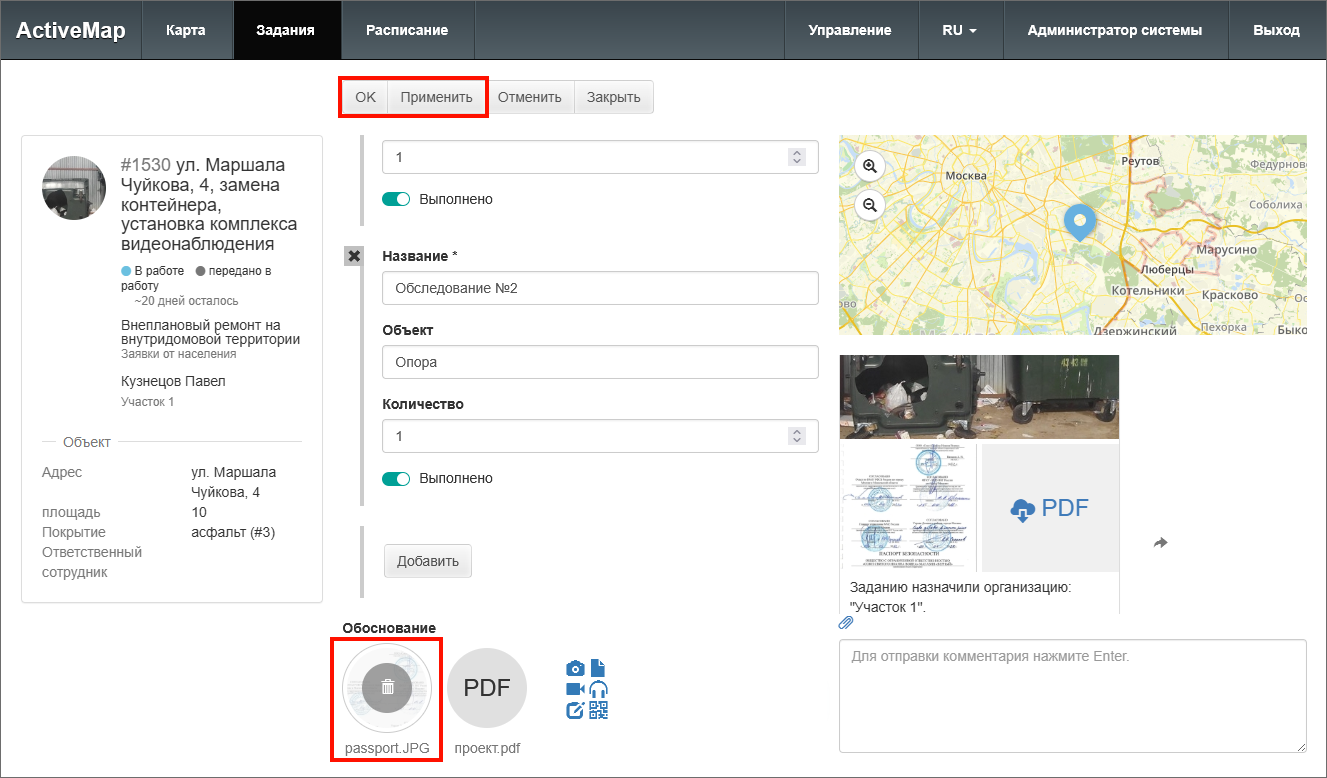Viewport: 1327px width, 778px height.
Task: Open the RU language dropdown
Action: pos(958,30)
